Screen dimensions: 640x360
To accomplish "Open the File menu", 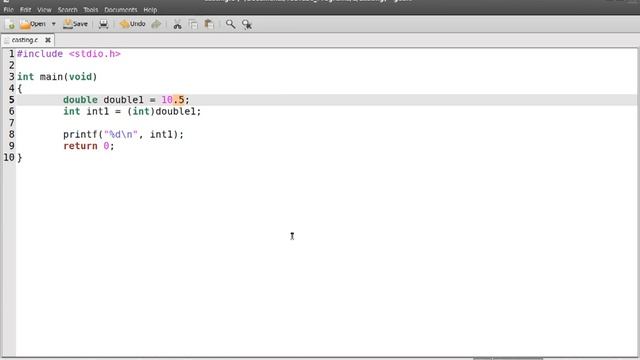I will (x=8, y=9).
